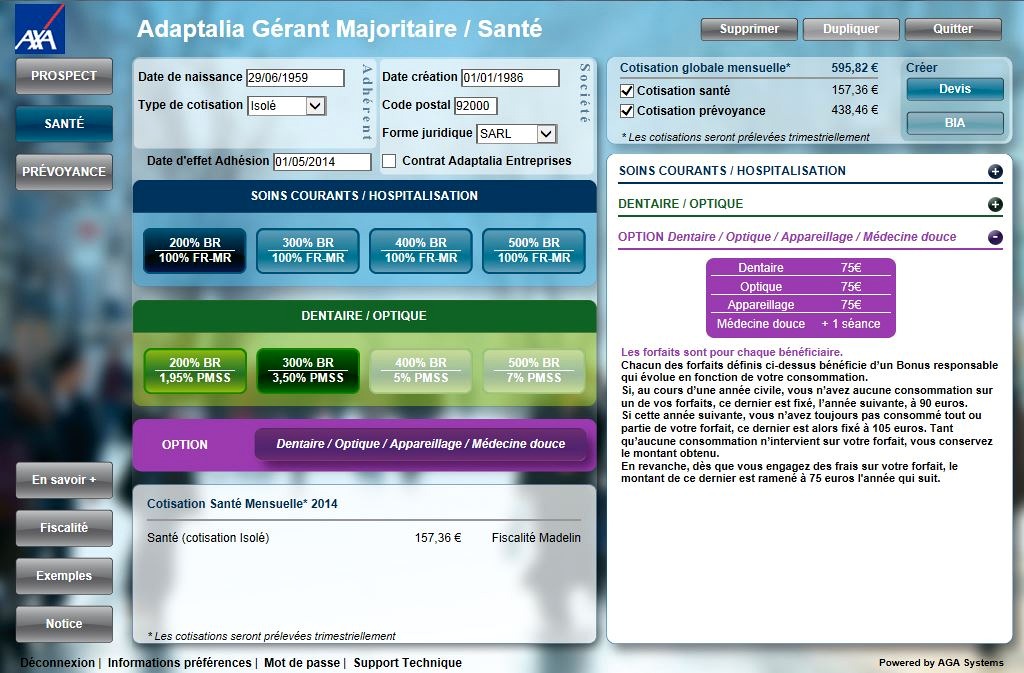1024x673 pixels.
Task: Open the Exemples page
Action: pyautogui.click(x=64, y=576)
